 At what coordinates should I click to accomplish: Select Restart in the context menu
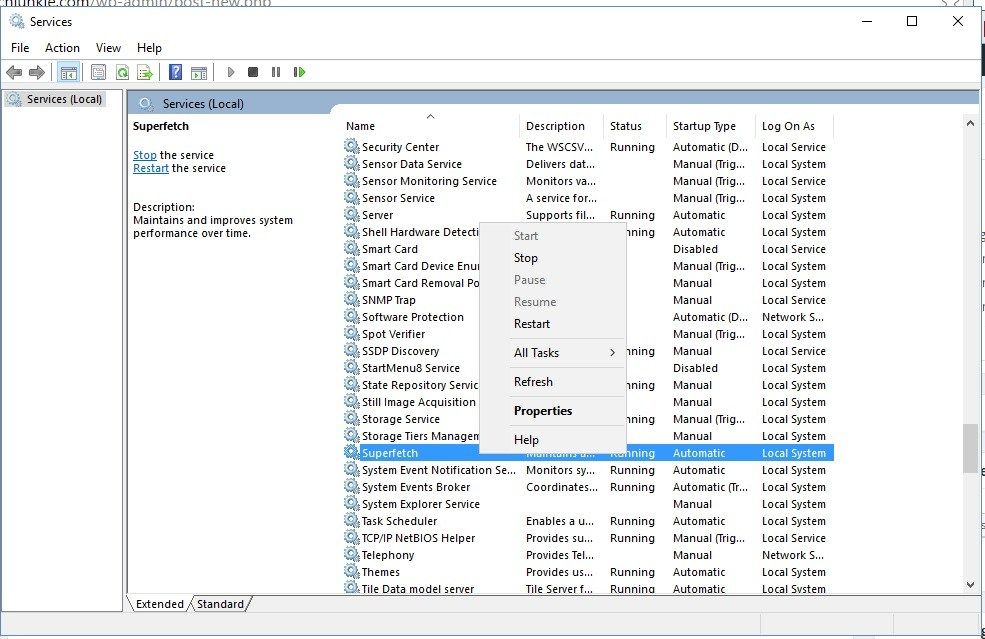532,324
